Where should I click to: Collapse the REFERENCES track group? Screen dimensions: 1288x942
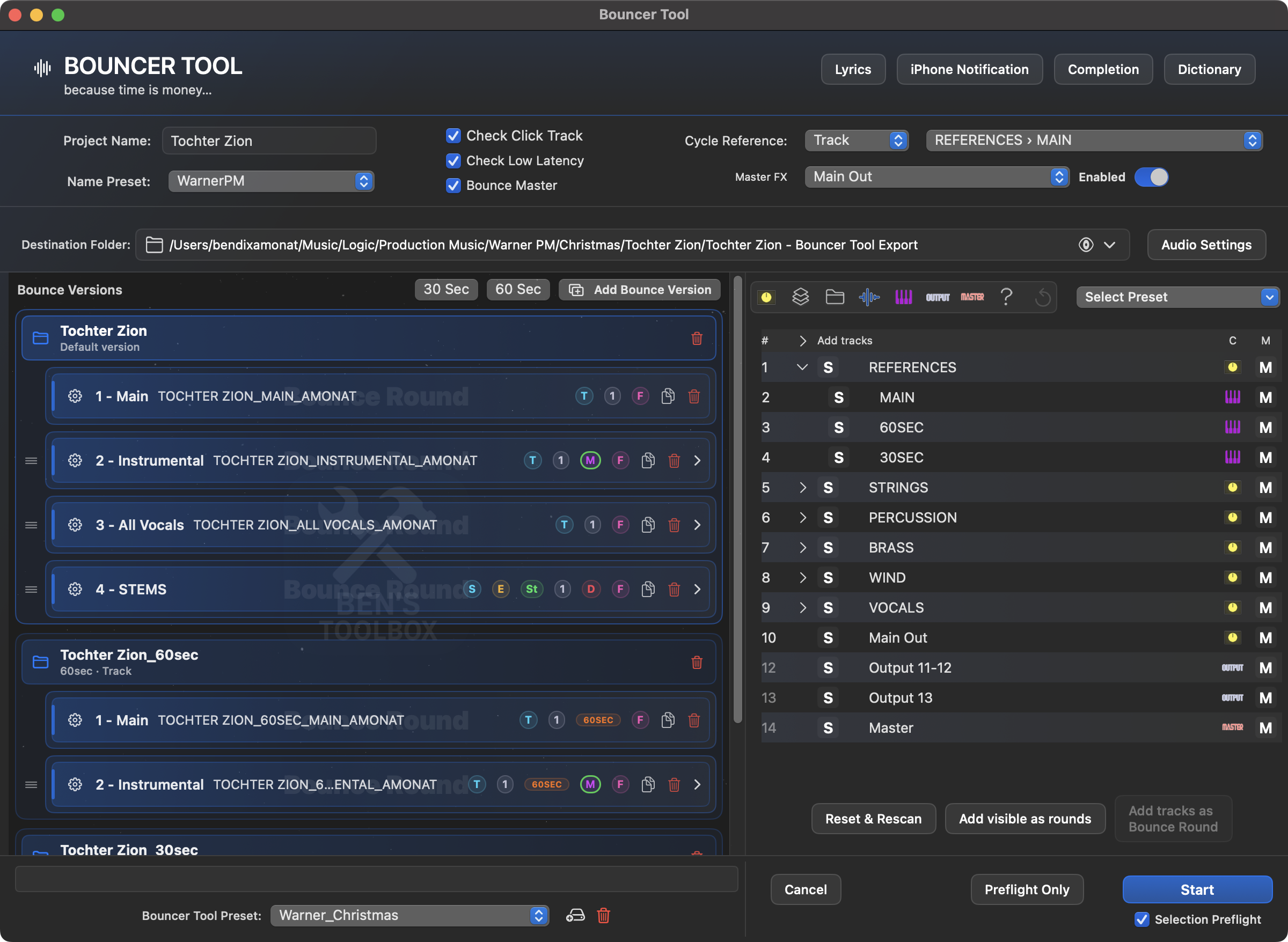coord(802,367)
